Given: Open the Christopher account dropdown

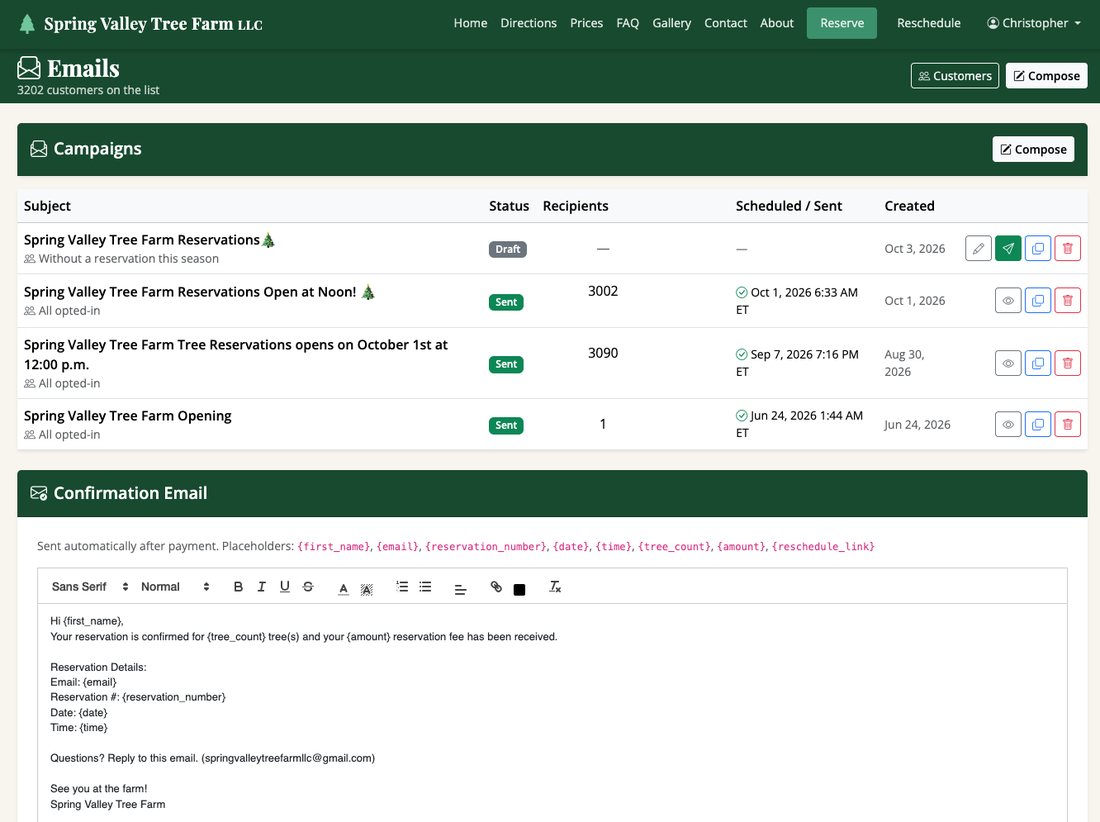Looking at the screenshot, I should [x=1033, y=23].
